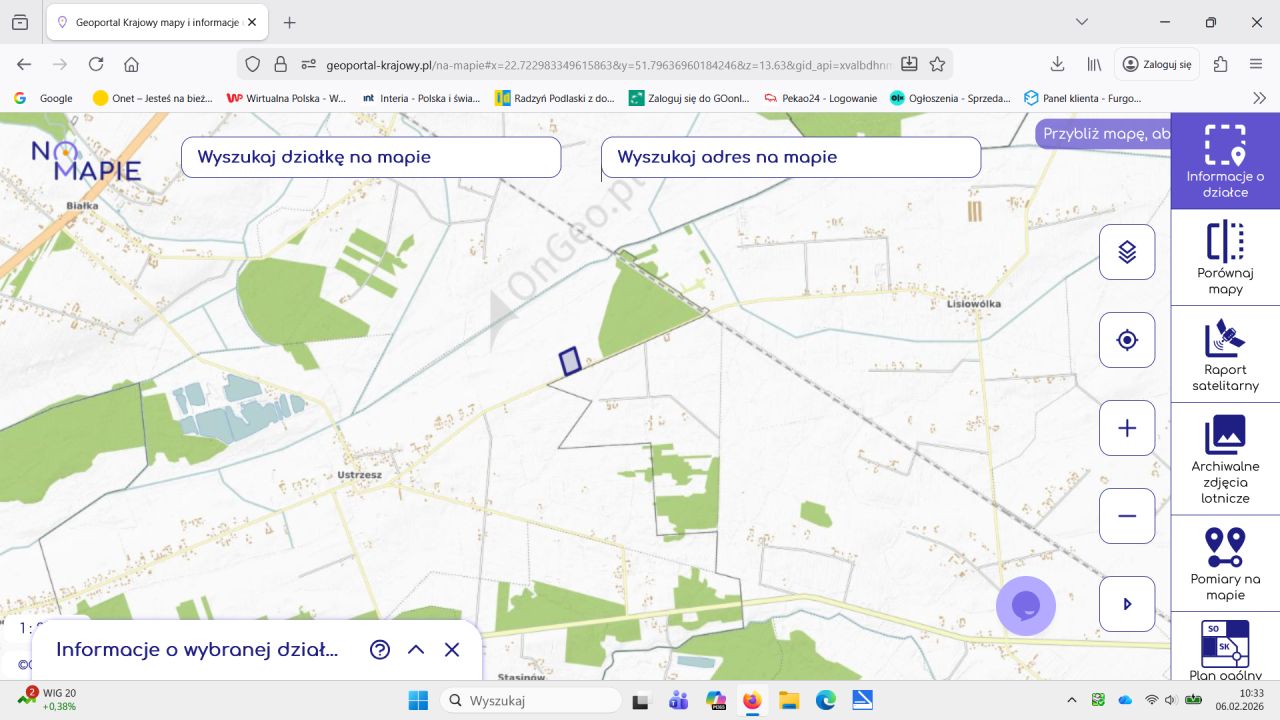The width and height of the screenshot is (1280, 720).
Task: Close the parcel information panel
Action: (452, 650)
